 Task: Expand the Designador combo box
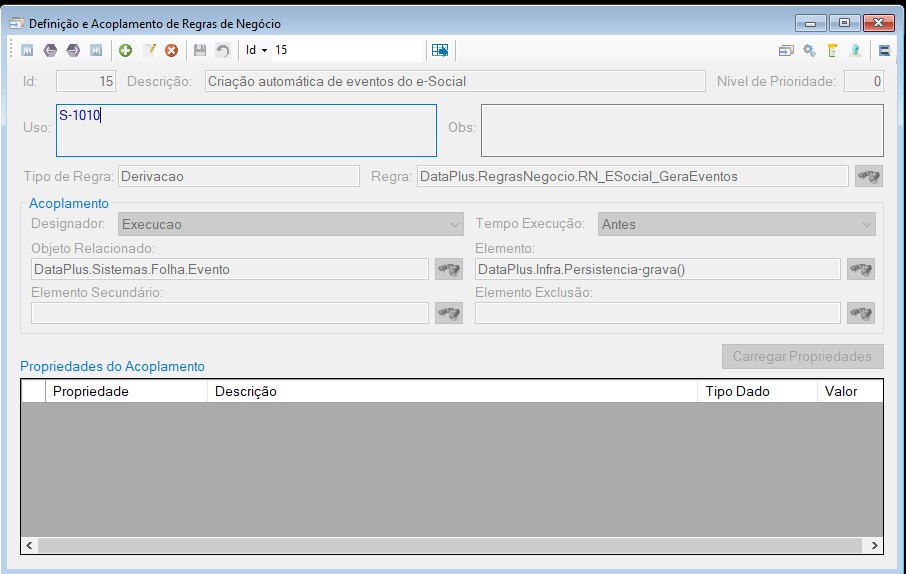click(x=291, y=224)
